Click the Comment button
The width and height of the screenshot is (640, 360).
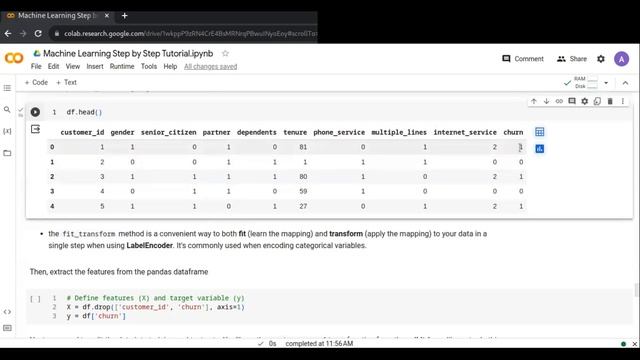coord(523,59)
